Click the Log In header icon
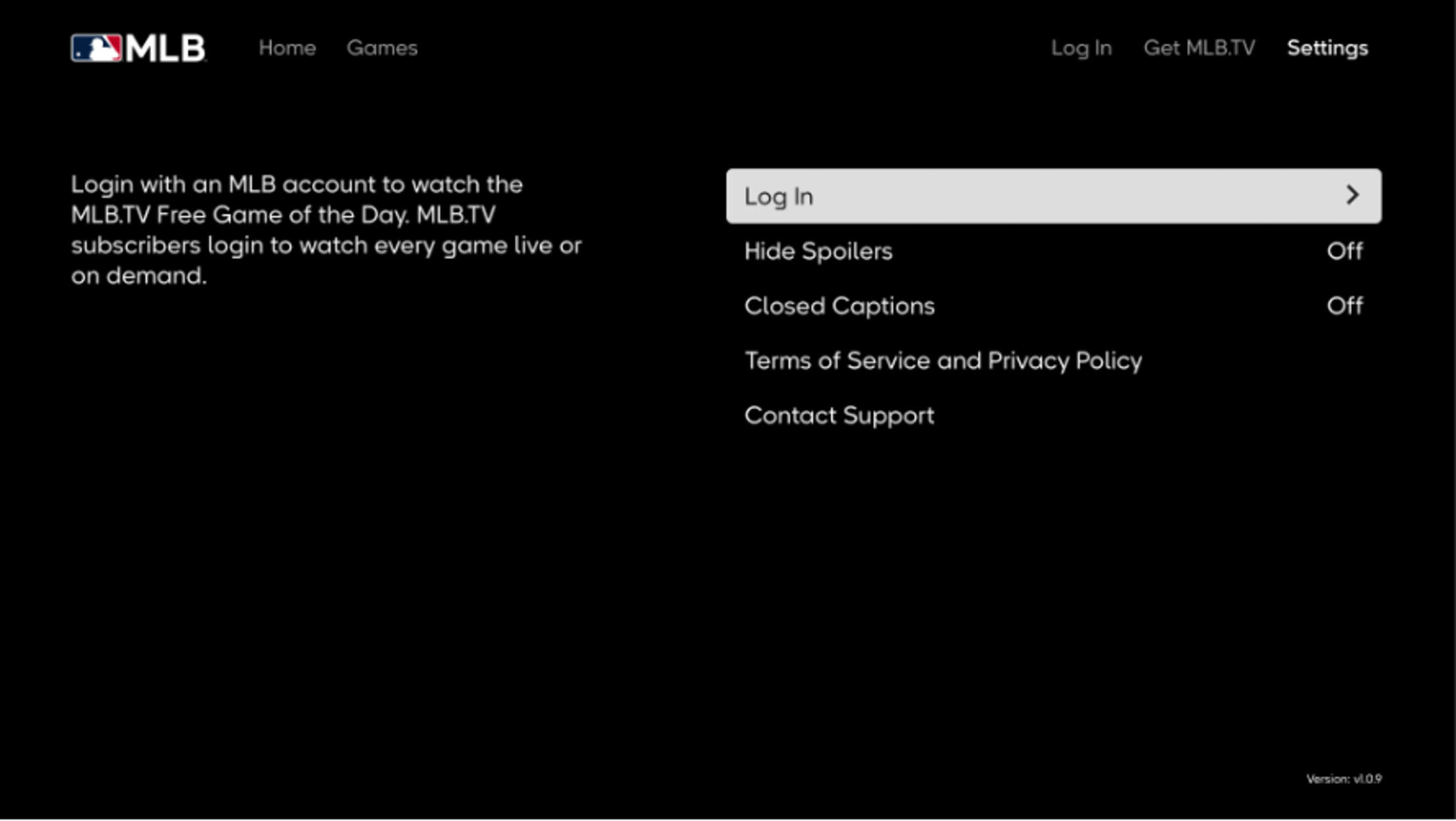Image resolution: width=1456 pixels, height=821 pixels. tap(1081, 47)
